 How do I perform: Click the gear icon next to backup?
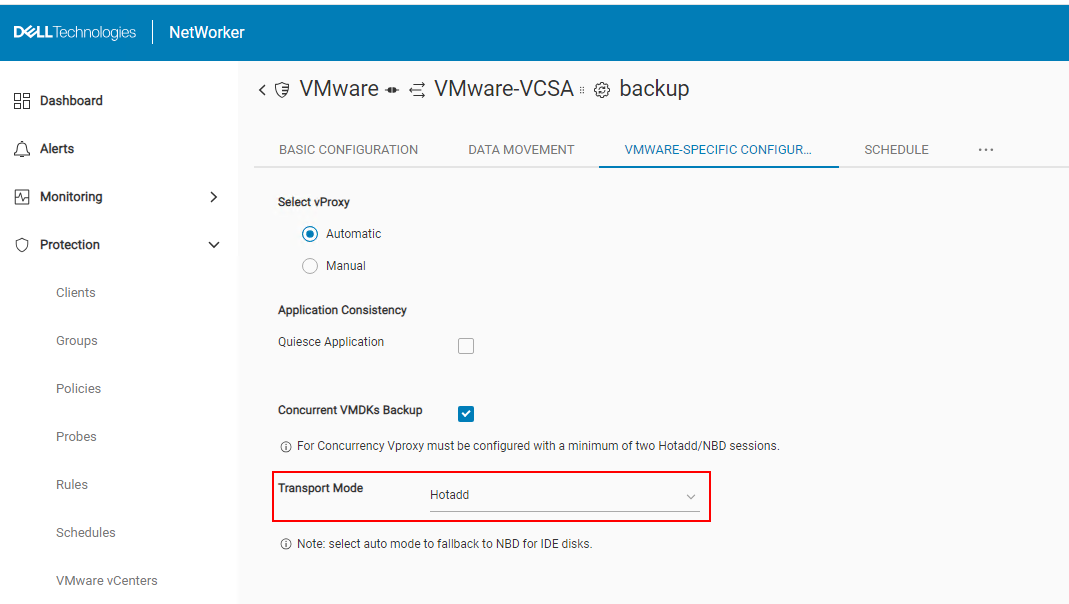coord(600,89)
